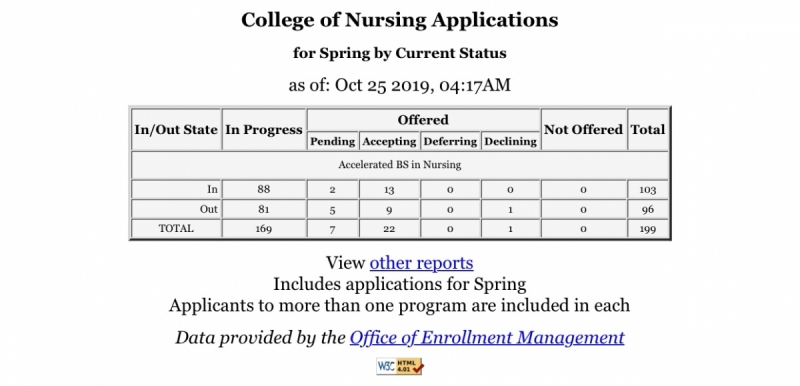
Task: Select the Deferring subheader cell
Action: [x=450, y=141]
